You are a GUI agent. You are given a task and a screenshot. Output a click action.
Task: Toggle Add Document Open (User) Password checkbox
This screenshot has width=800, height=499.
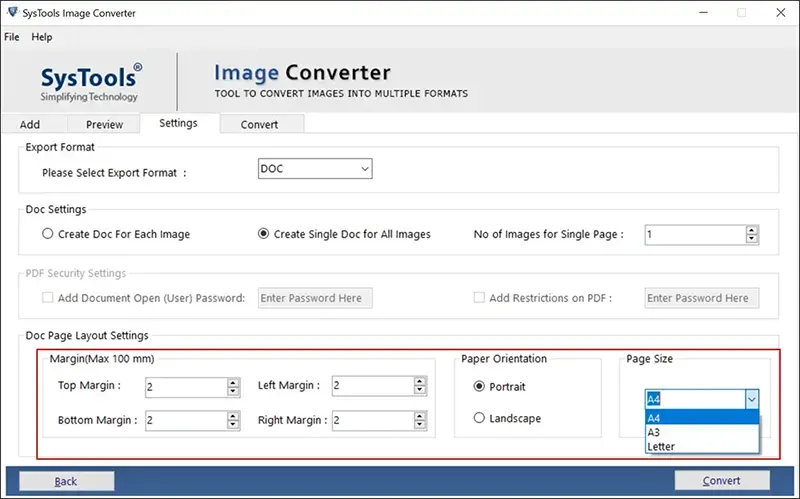tap(47, 297)
